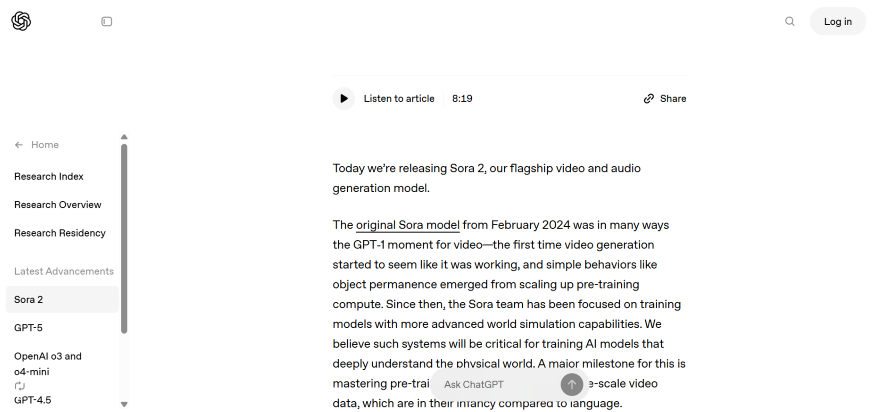Open the search magnifier icon
This screenshot has width=880, height=412.
790,21
